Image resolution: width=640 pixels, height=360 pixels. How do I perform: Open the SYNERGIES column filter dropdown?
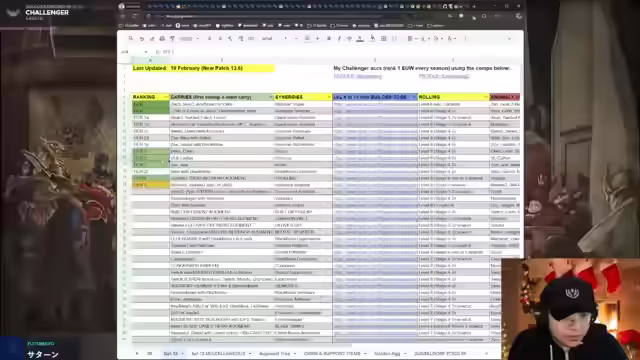pos(329,97)
